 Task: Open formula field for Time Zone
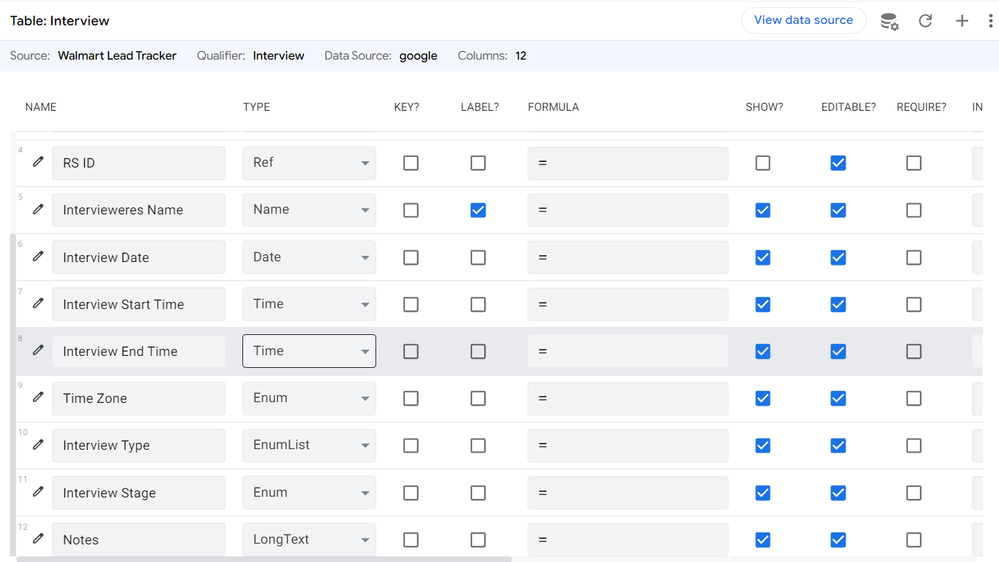(x=628, y=398)
